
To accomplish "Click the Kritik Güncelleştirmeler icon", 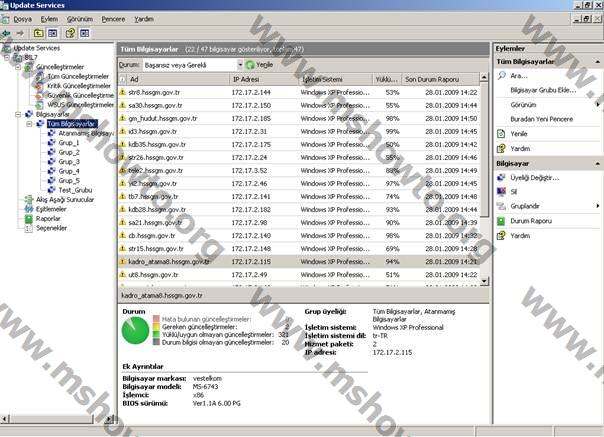I will pyautogui.click(x=40, y=86).
